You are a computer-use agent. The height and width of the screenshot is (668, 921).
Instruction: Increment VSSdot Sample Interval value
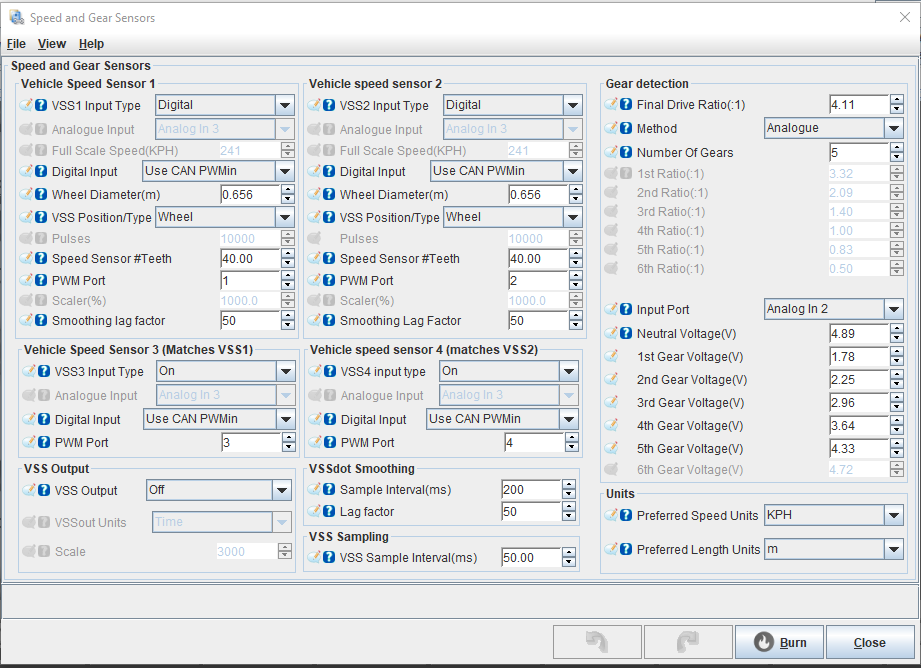point(569,485)
